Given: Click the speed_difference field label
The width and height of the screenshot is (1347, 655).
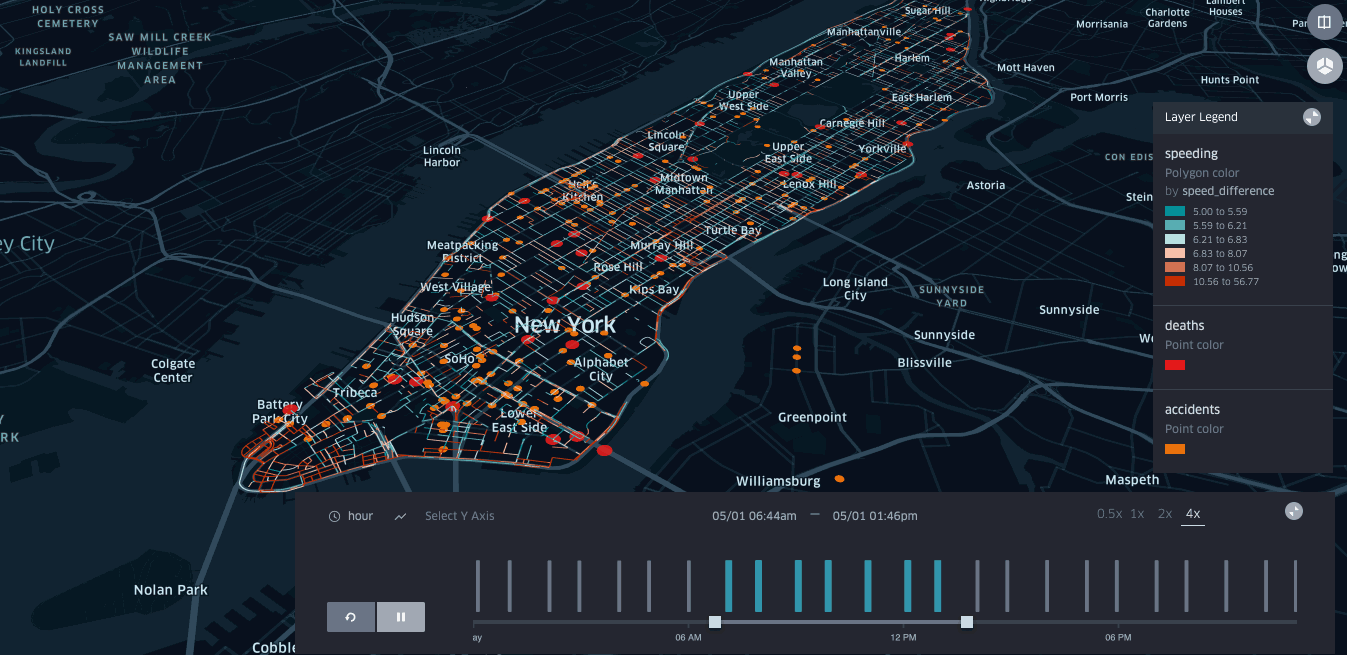Looking at the screenshot, I should 1228,191.
